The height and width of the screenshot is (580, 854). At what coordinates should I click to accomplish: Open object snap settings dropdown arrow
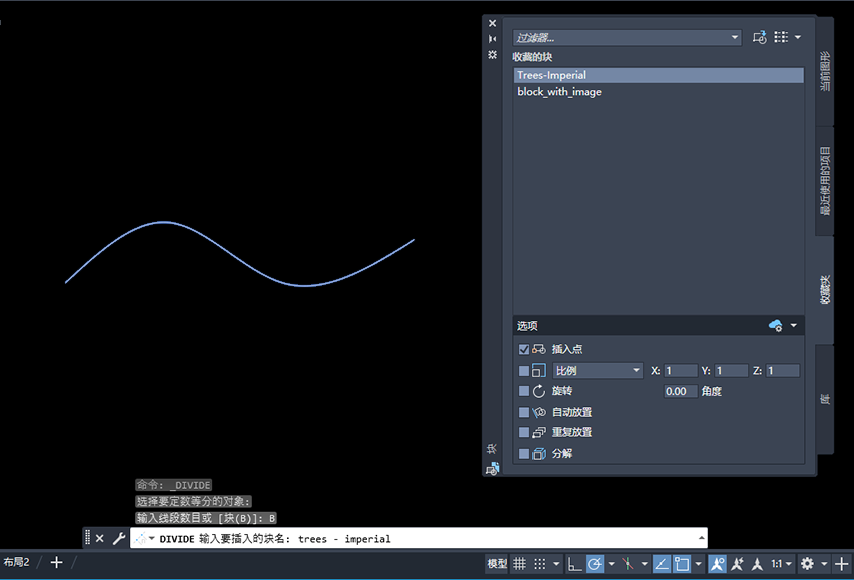pyautogui.click(x=699, y=564)
